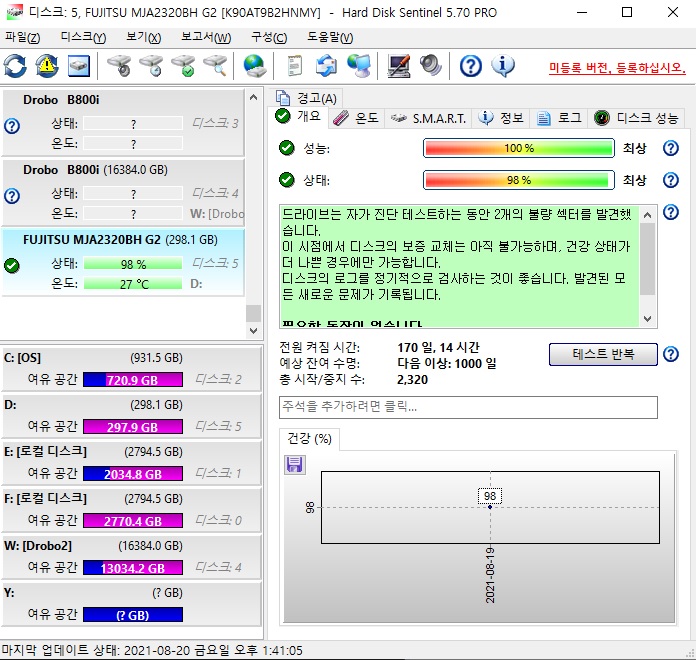This screenshot has height=660, width=696.
Task: Click the speaker sound toolbar icon
Action: point(431,66)
